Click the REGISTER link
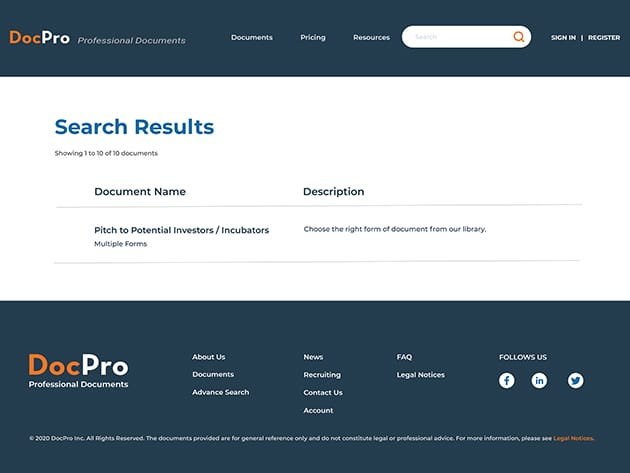 [x=604, y=38]
